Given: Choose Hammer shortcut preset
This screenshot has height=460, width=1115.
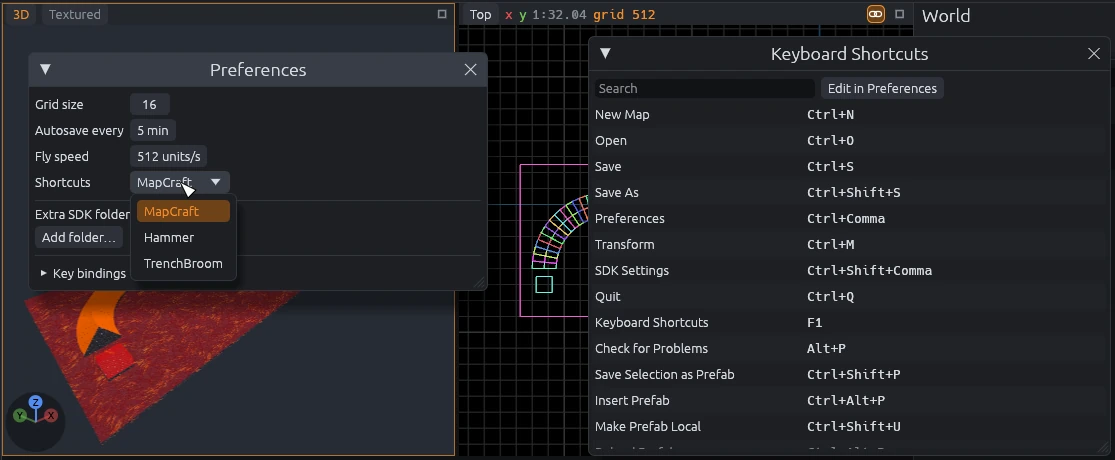Looking at the screenshot, I should click(x=183, y=237).
